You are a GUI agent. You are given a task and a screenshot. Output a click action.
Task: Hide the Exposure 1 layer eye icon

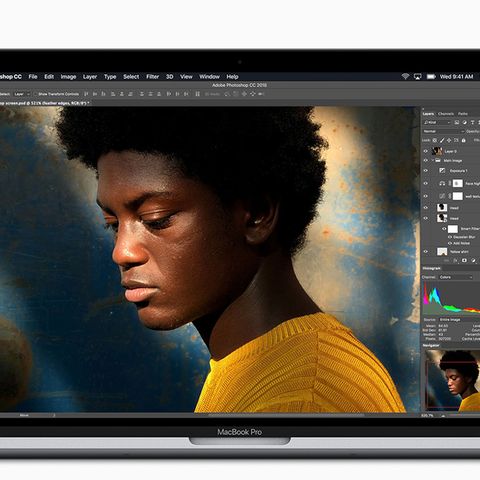pos(426,171)
